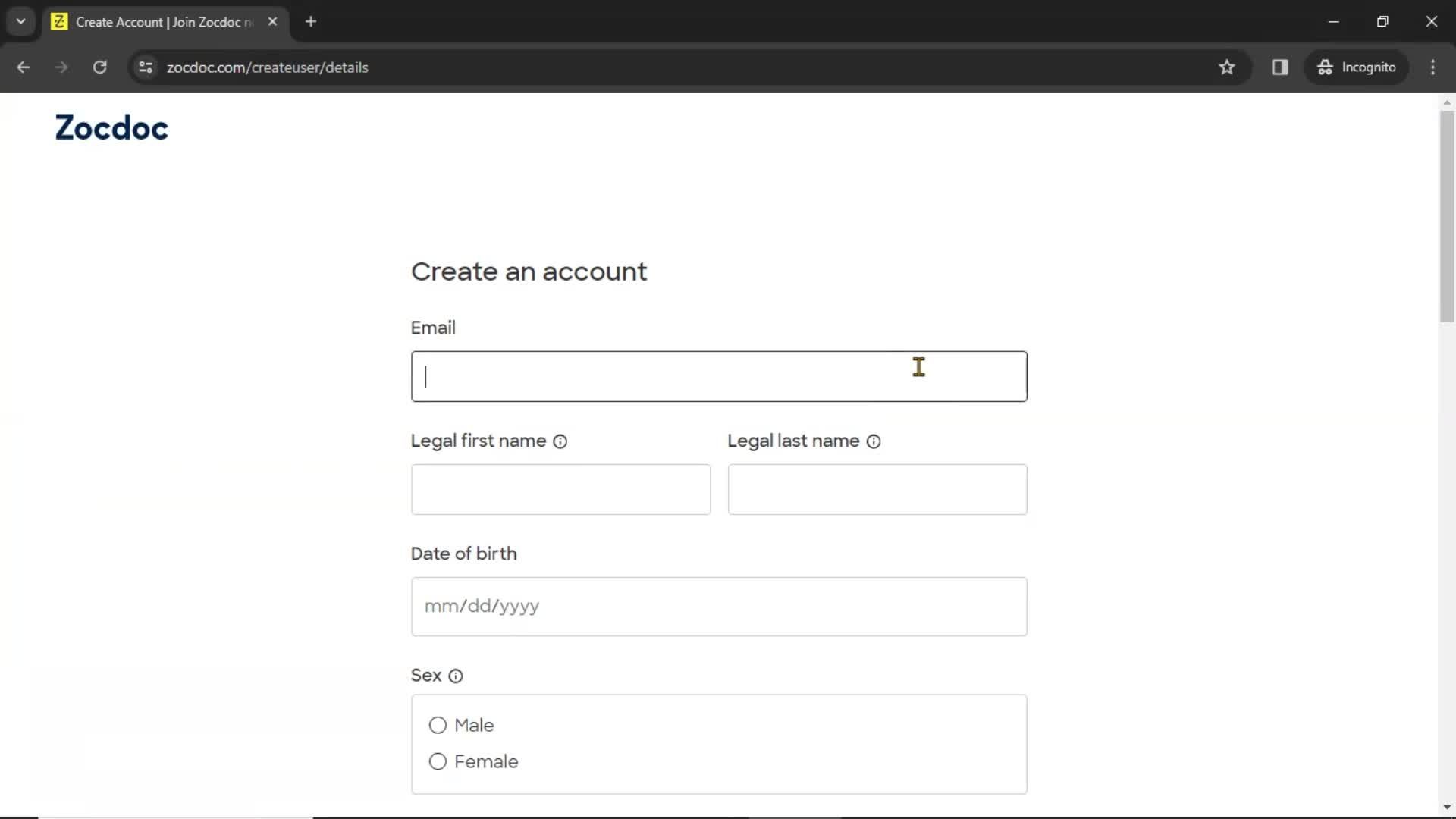Reload the Zocdoc page
The height and width of the screenshot is (819, 1456).
pyautogui.click(x=99, y=67)
